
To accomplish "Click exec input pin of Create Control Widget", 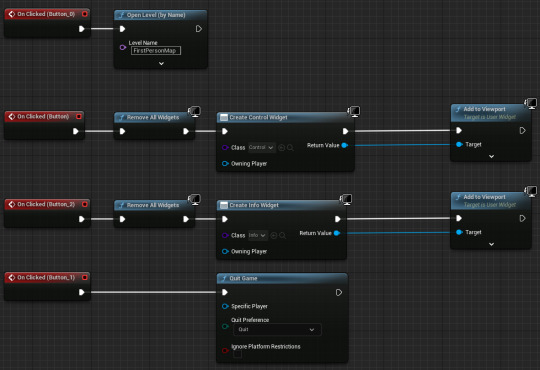I will tap(225, 131).
